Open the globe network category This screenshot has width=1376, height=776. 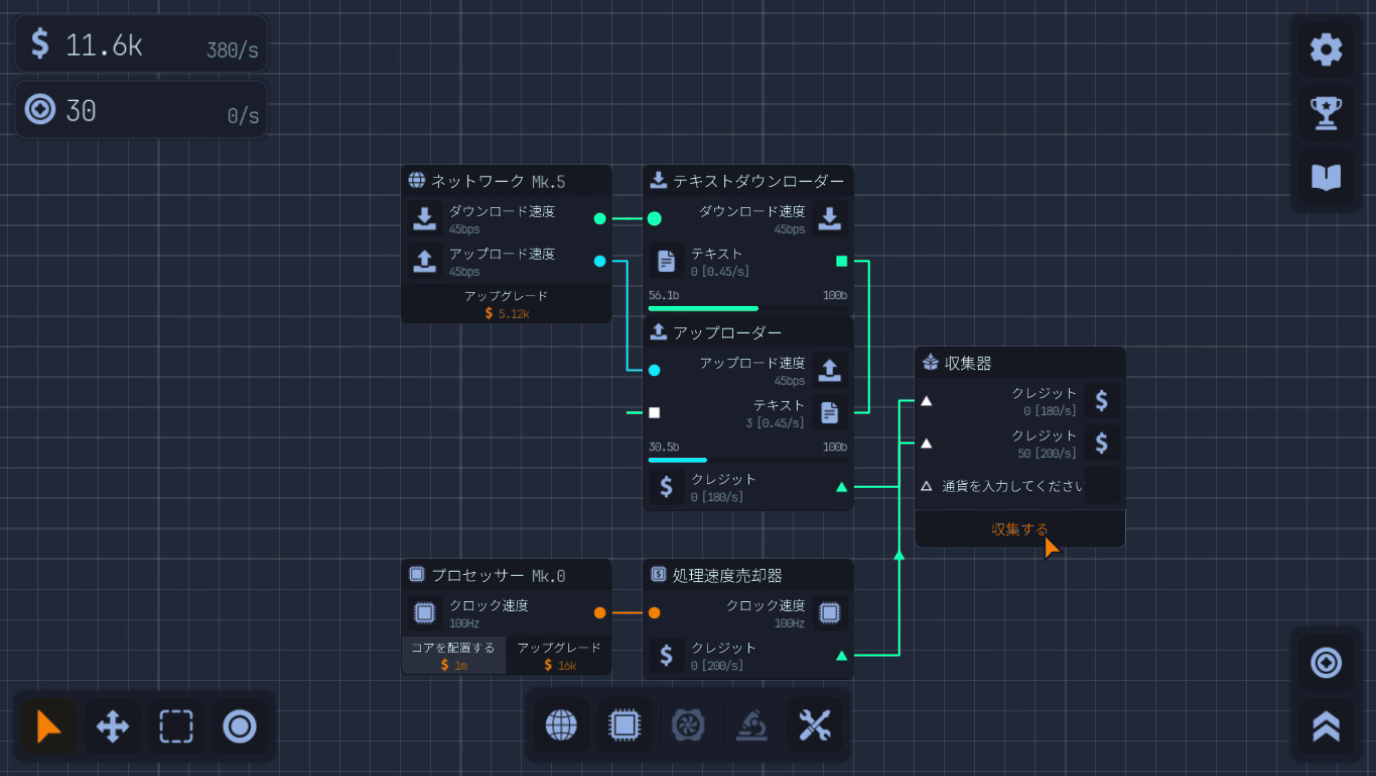tap(561, 726)
